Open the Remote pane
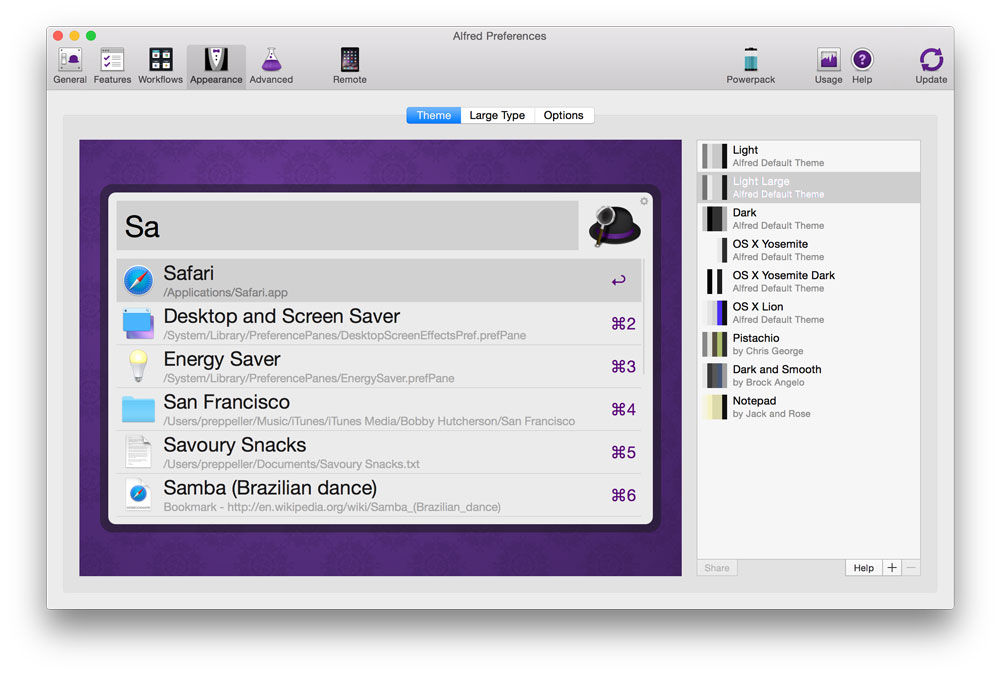The width and height of the screenshot is (1000, 675). 349,66
